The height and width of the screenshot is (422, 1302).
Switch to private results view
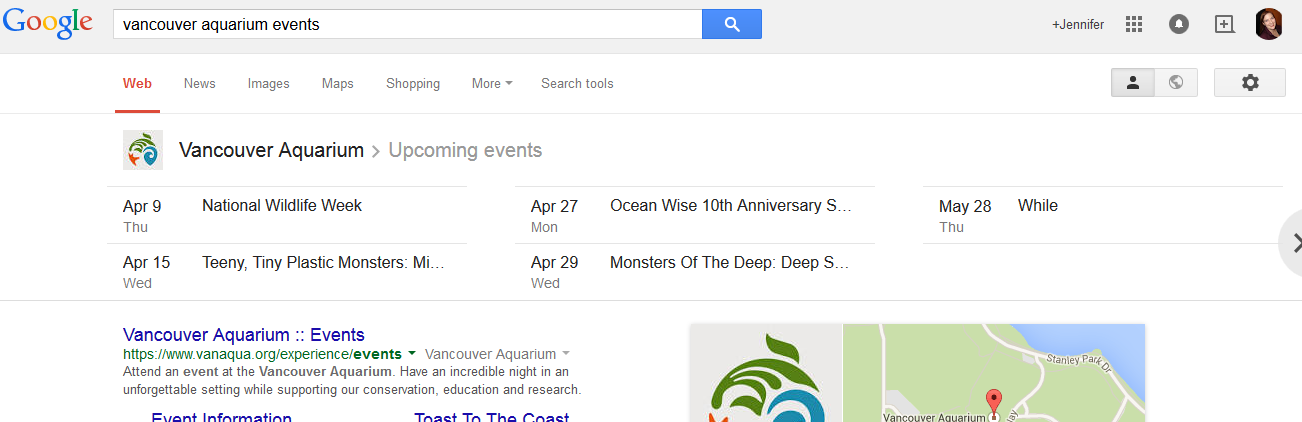click(x=1133, y=83)
